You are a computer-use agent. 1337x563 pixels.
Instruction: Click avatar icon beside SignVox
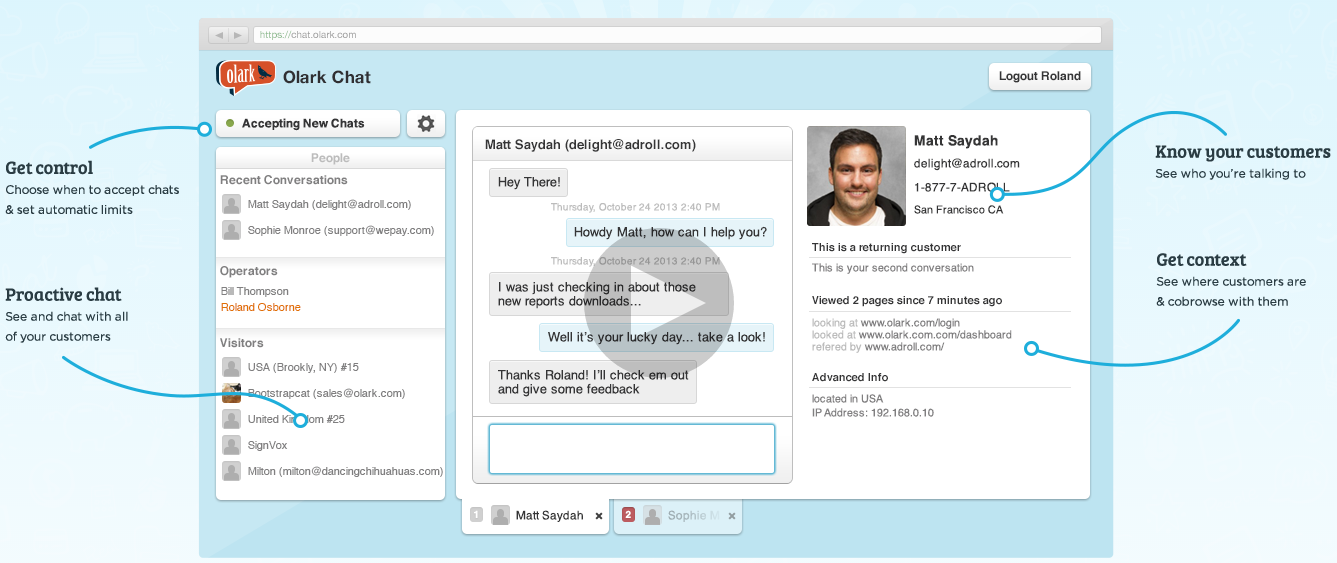[x=232, y=445]
